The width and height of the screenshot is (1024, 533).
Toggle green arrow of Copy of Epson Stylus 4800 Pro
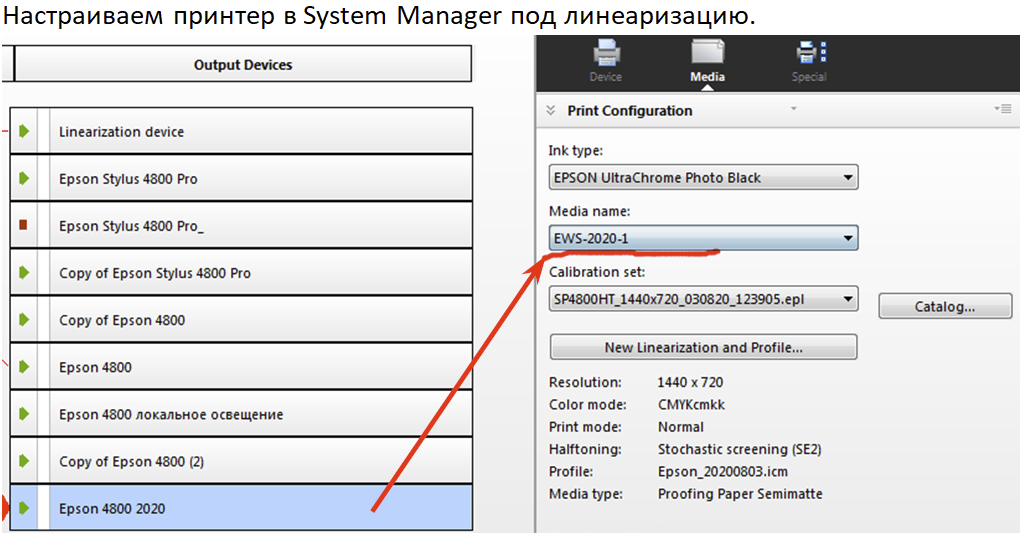[24, 272]
